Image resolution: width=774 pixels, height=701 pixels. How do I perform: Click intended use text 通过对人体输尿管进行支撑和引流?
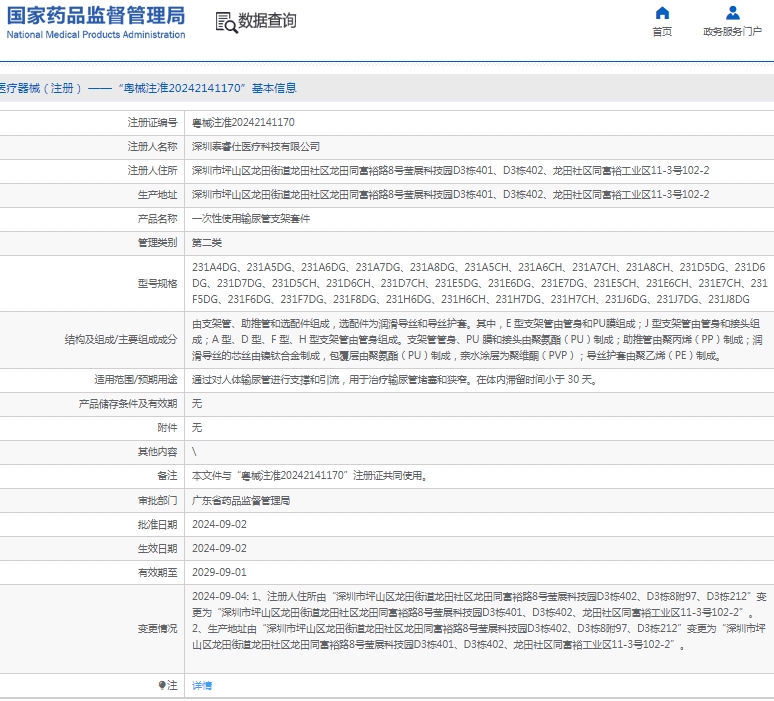(x=393, y=380)
